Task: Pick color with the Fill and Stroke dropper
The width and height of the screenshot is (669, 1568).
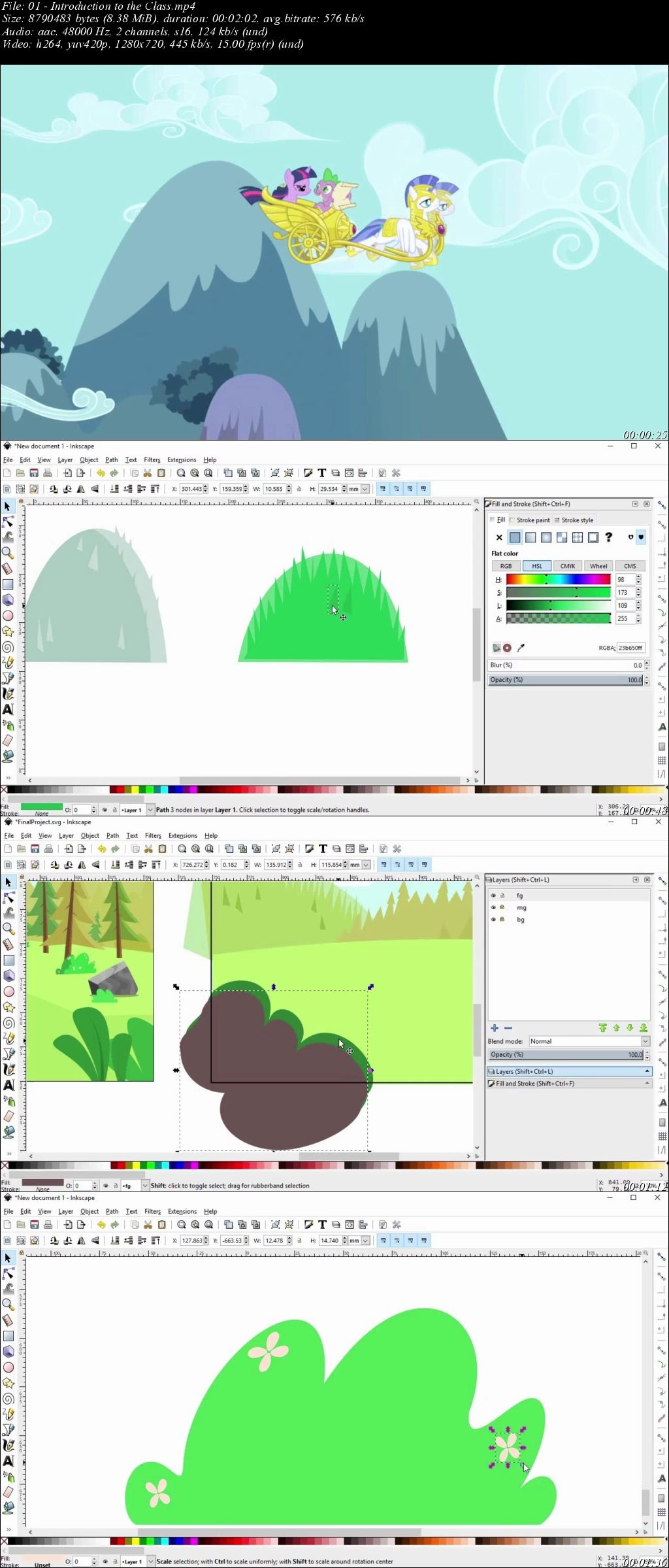Action: [521, 648]
